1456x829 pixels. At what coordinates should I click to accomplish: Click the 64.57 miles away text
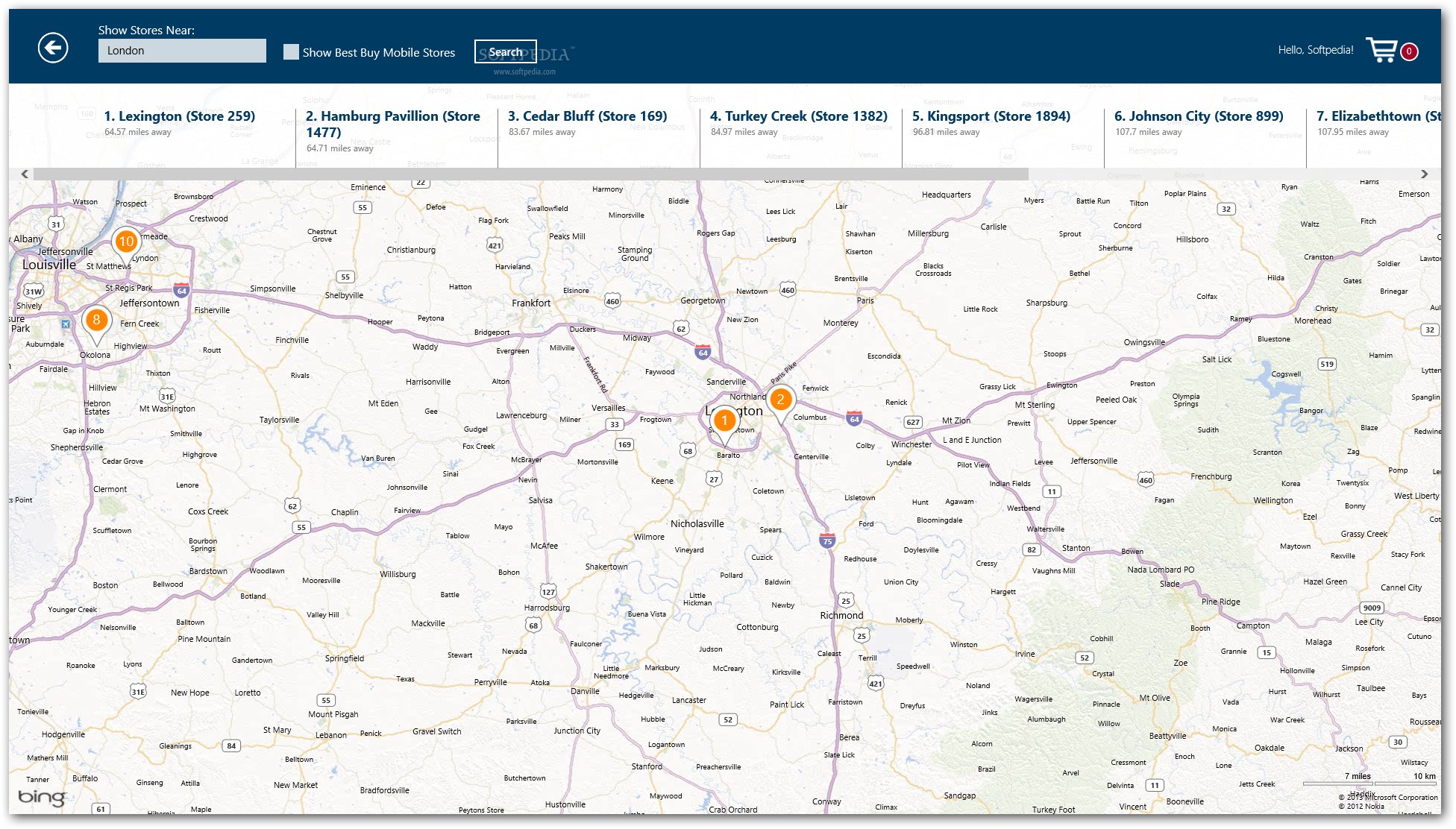pos(138,132)
